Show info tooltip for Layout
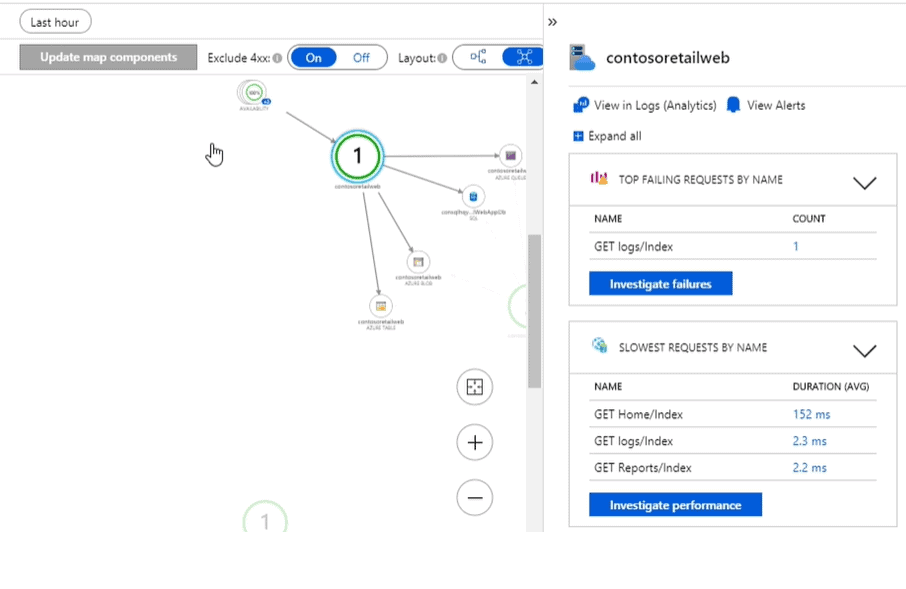The height and width of the screenshot is (589, 906). tap(442, 58)
